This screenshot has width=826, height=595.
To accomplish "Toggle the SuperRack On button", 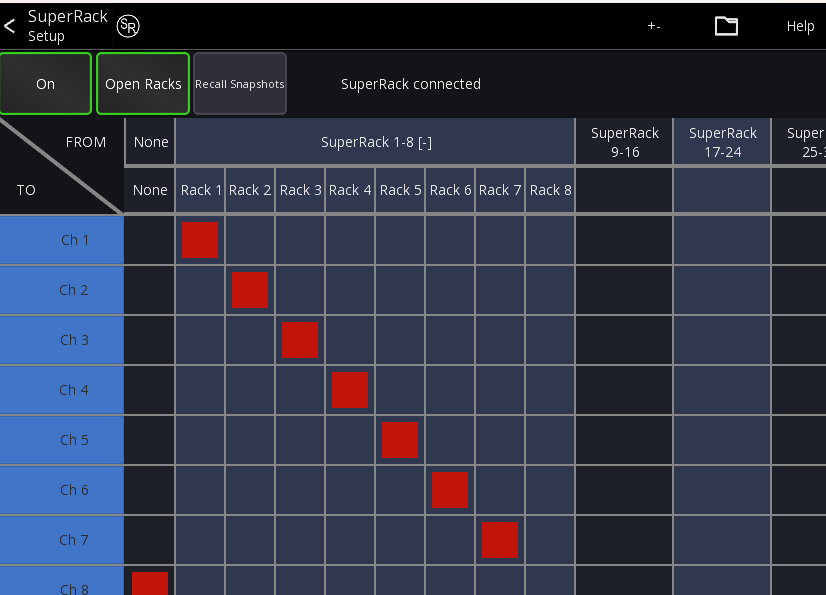I will 46,84.
